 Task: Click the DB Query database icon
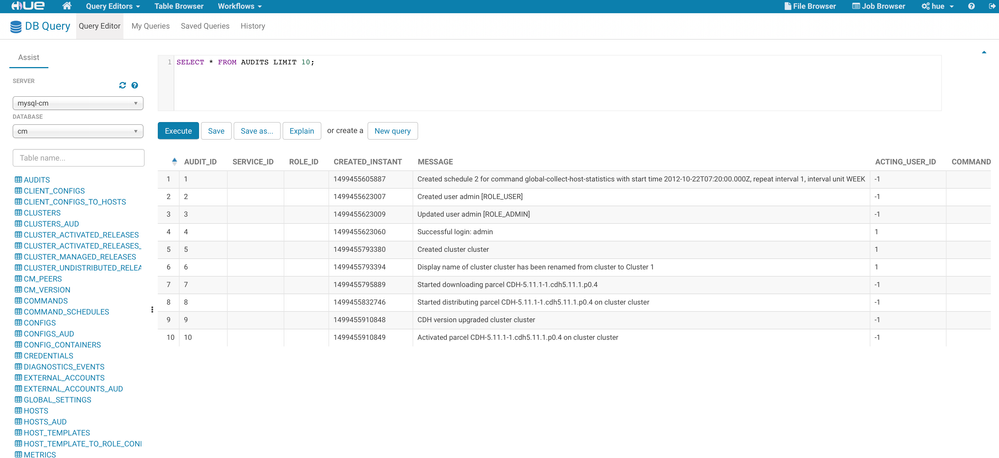coord(16,27)
